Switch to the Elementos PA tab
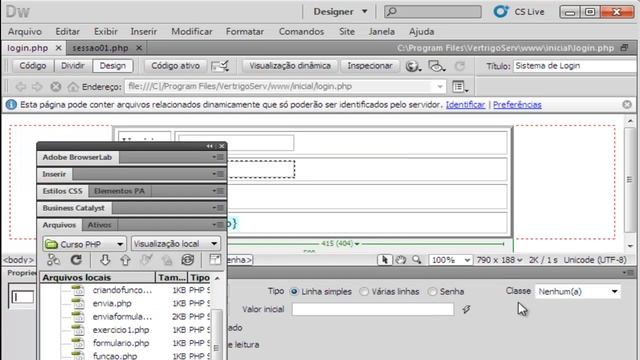Screen dimensions: 640x360 119,191
